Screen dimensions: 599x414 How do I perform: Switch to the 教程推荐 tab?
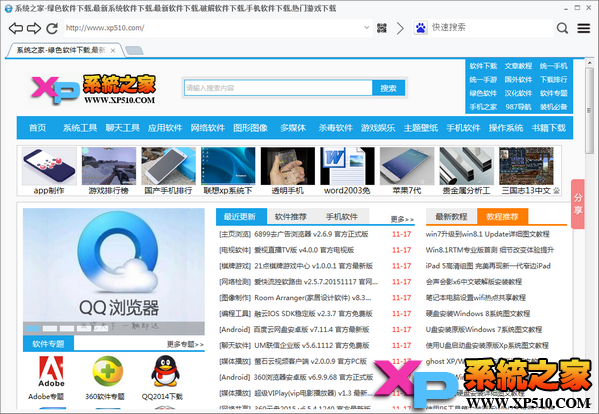(502, 217)
